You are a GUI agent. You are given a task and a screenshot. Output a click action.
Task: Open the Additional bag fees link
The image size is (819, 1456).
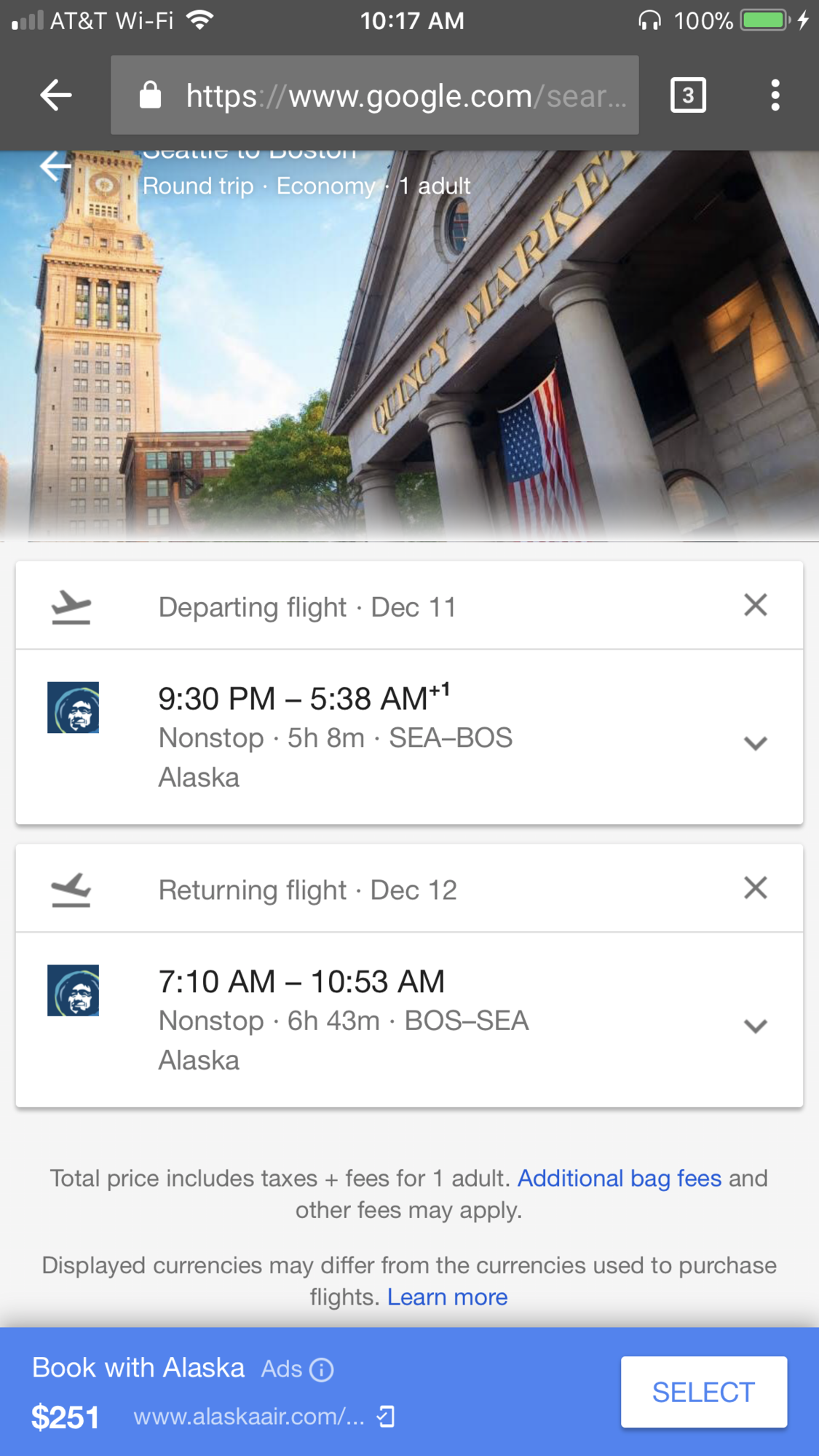(620, 1178)
